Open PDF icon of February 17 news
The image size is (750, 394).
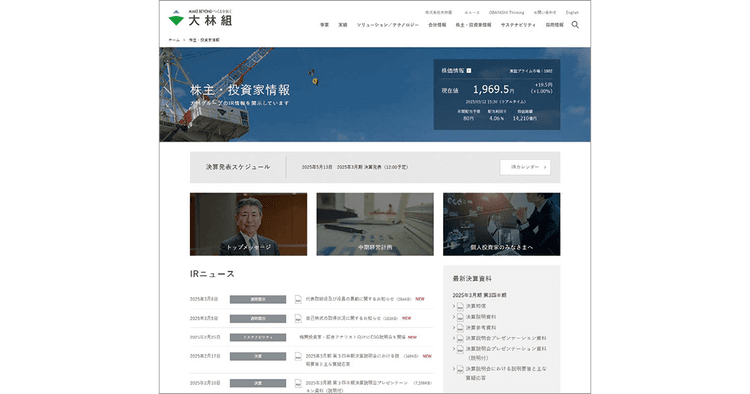tap(298, 357)
